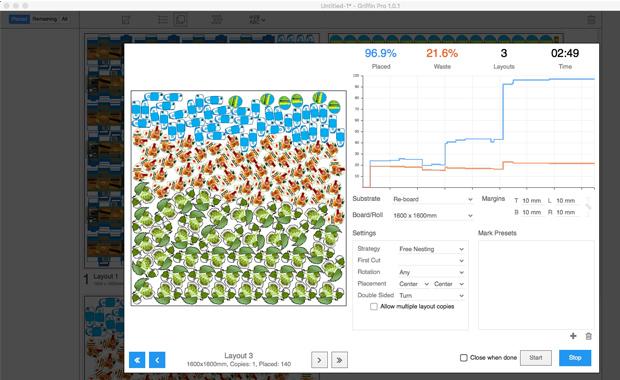This screenshot has width=620, height=380.
Task: Click the 21.6% Waste value
Action: [442, 53]
